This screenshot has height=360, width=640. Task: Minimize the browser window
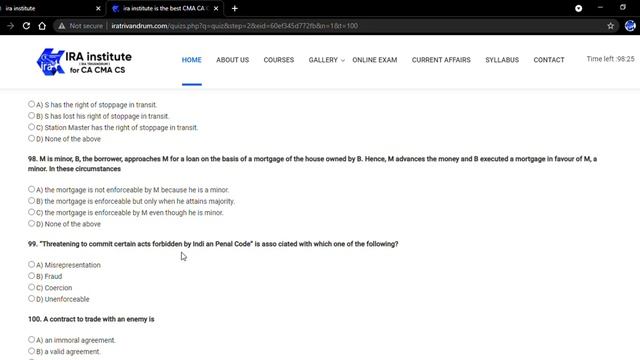point(600,8)
